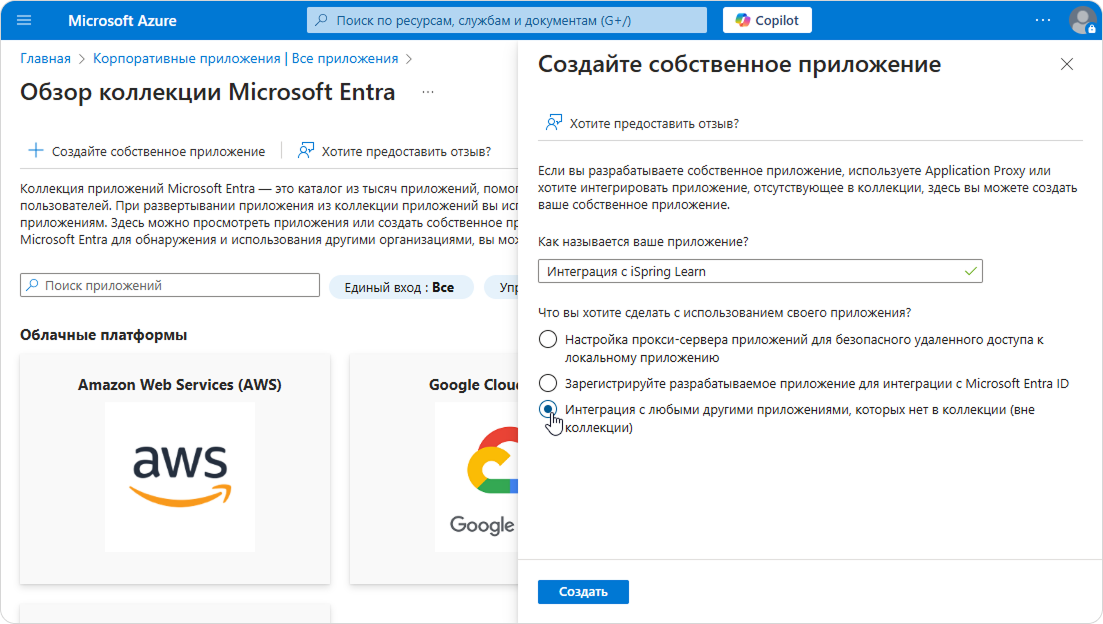Go to the Главная breadcrumb link
The height and width of the screenshot is (624, 1103).
click(45, 58)
